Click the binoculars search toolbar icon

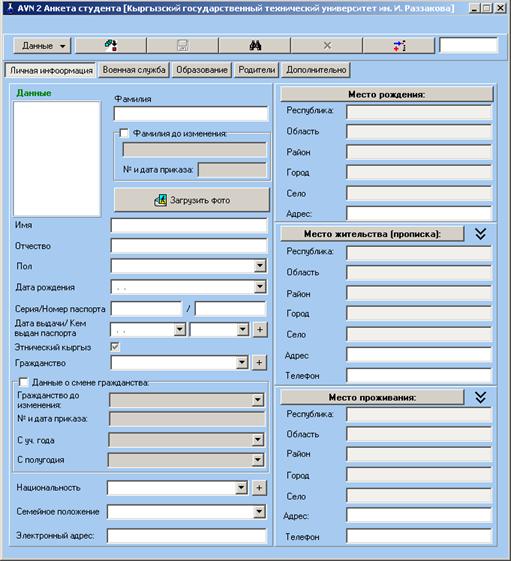click(x=255, y=46)
